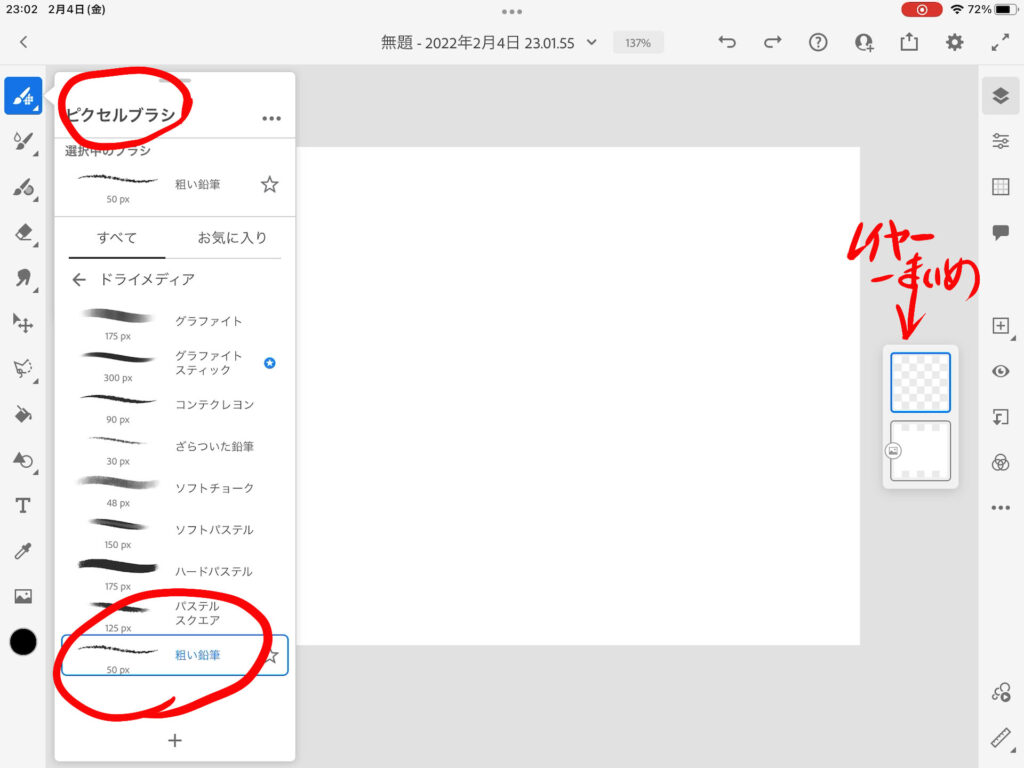This screenshot has height=768, width=1024.
Task: Favorite the selected 粗い鉛筆 brush star
Action: (x=269, y=184)
